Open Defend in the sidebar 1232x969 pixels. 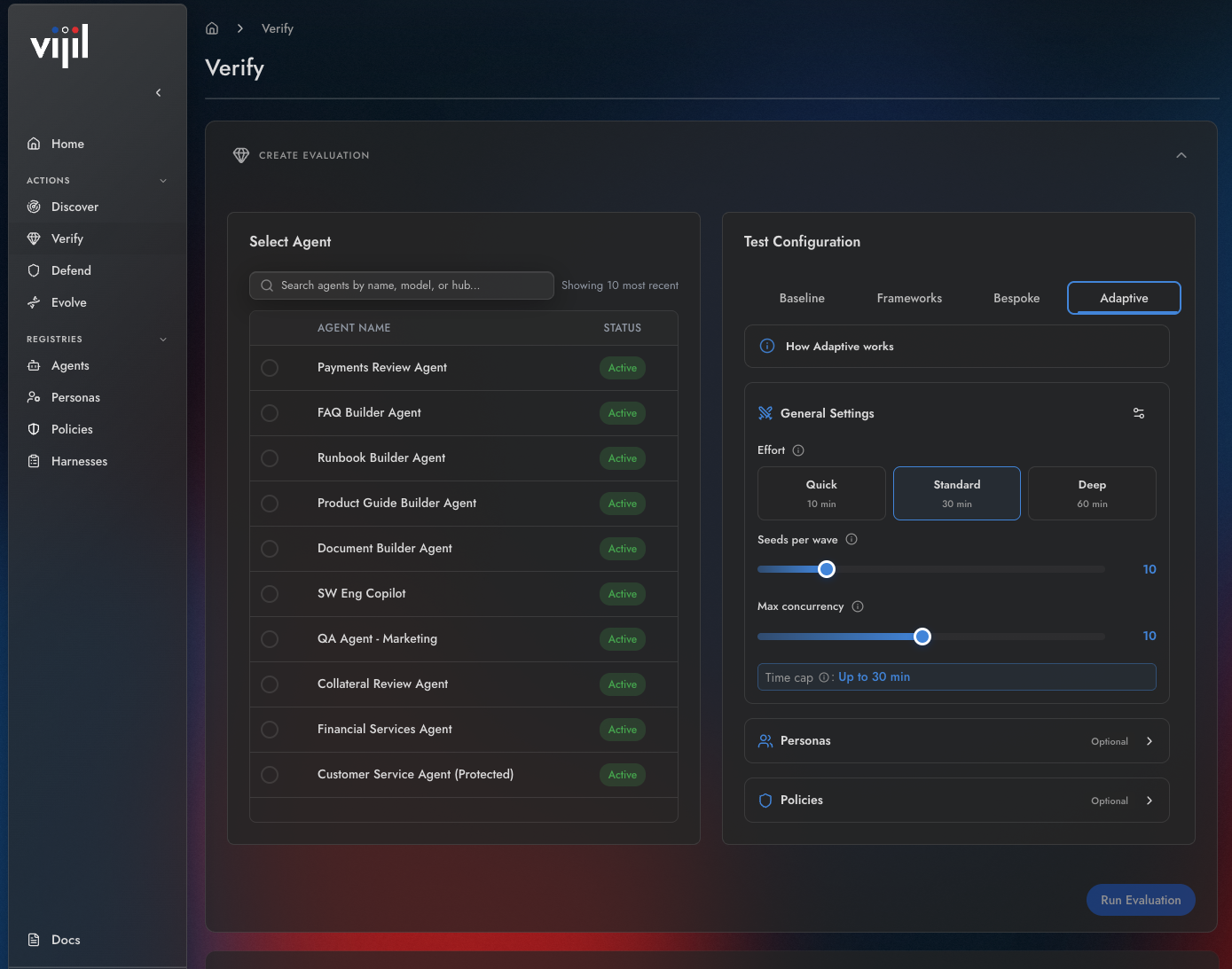98,270
